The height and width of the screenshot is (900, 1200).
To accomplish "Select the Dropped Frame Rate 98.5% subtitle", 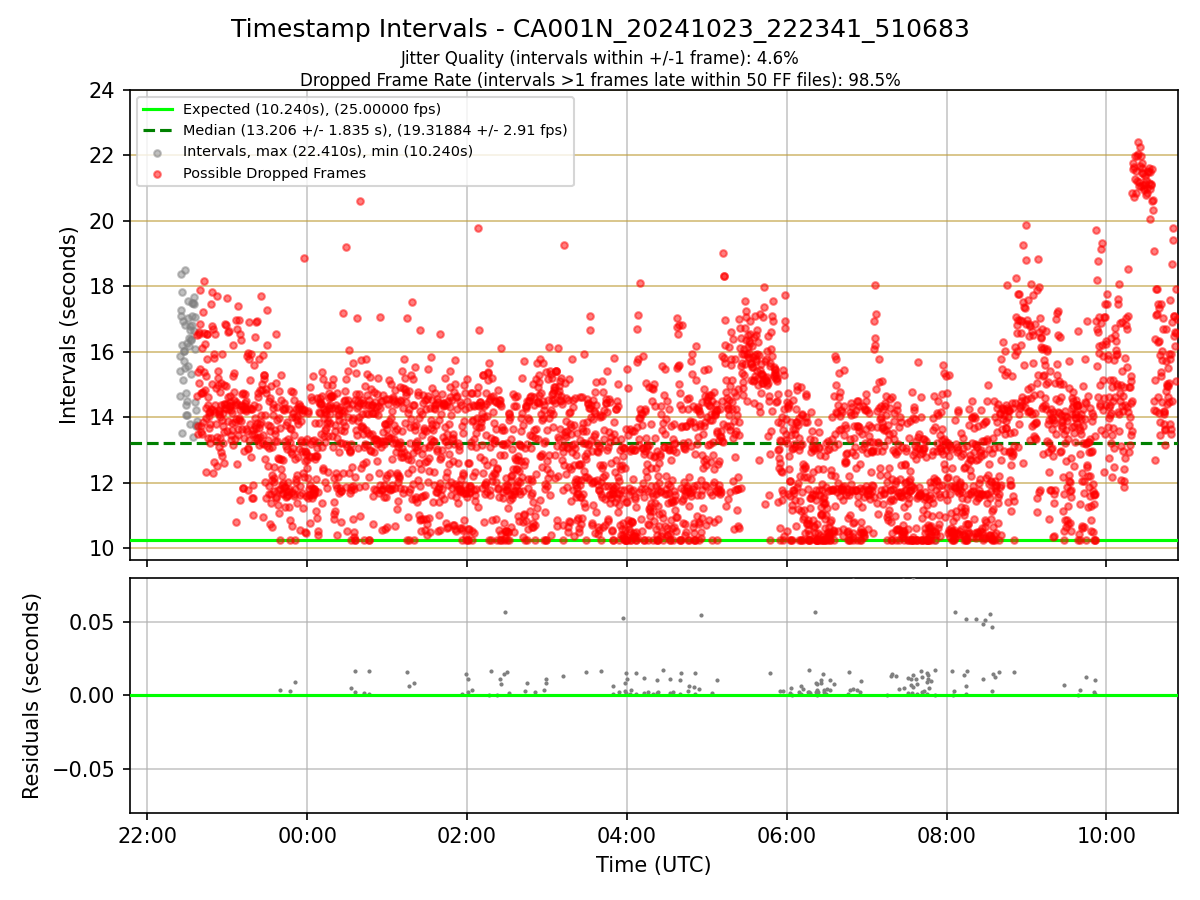I will tap(600, 80).
